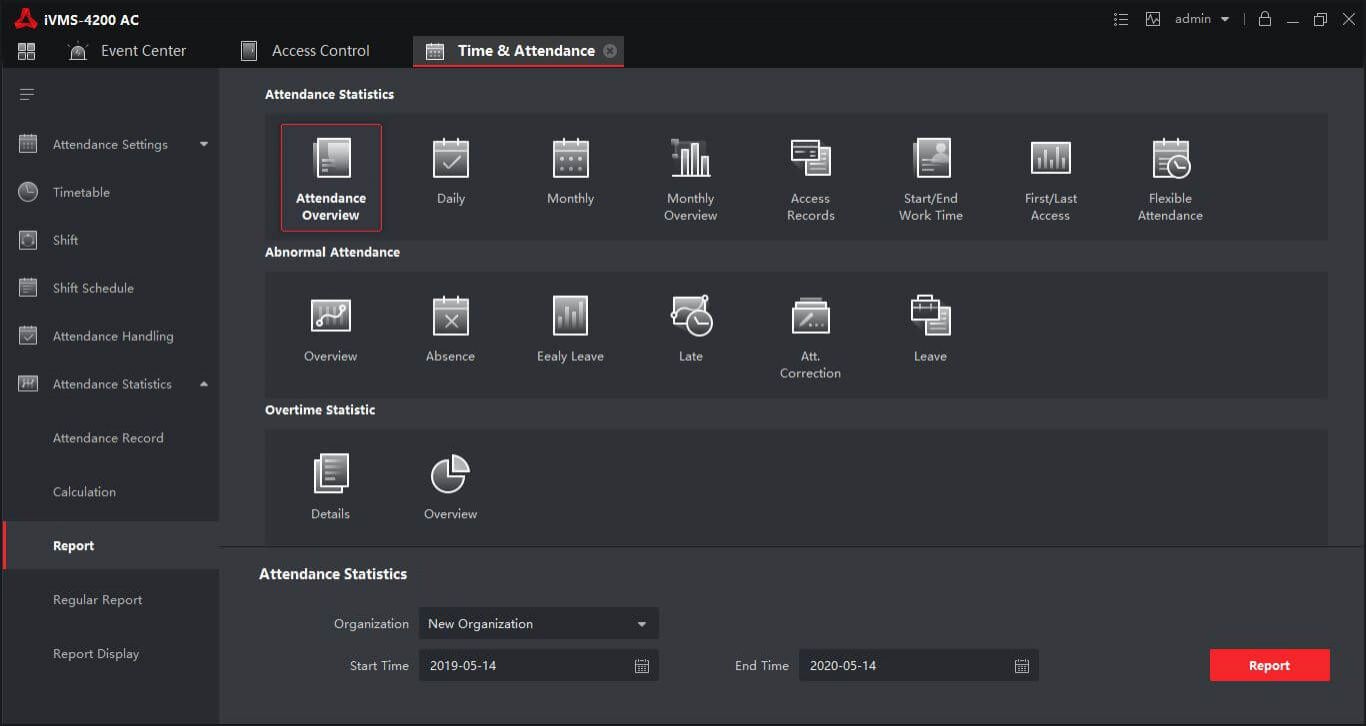
Task: Go to Shift Schedule in sidebar
Action: pos(111,288)
